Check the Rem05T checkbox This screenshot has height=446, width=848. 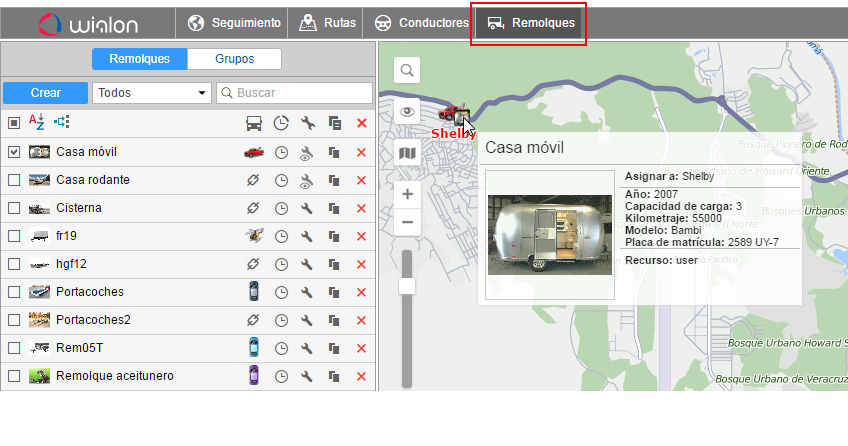(x=14, y=348)
